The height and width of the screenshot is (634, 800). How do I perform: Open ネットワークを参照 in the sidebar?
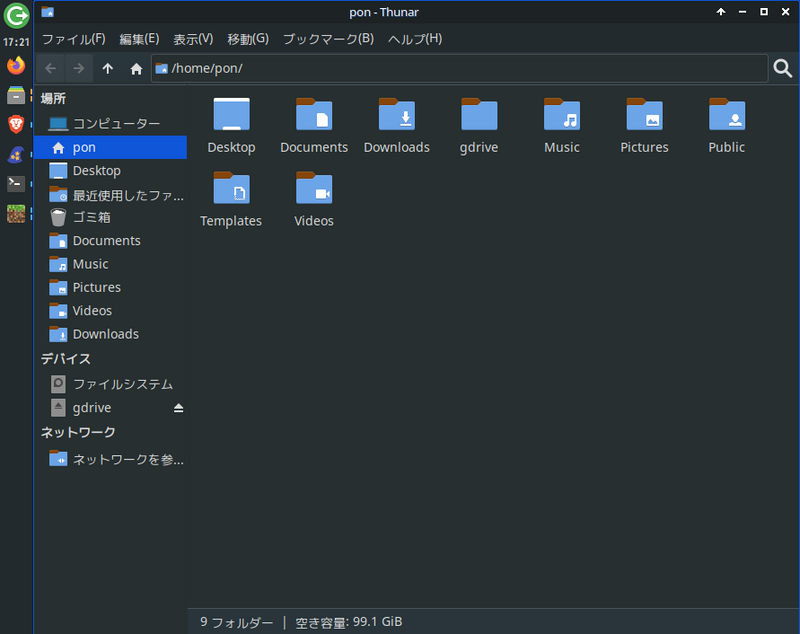coord(110,459)
